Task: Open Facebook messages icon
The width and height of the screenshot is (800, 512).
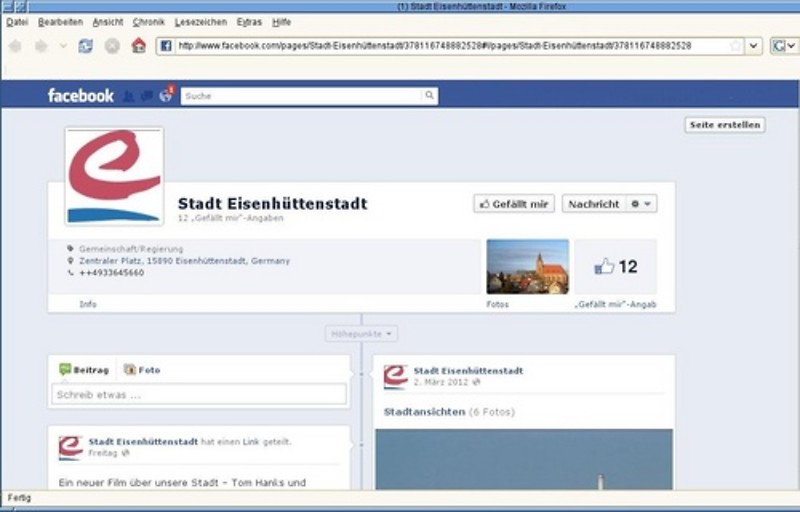Action: 147,96
